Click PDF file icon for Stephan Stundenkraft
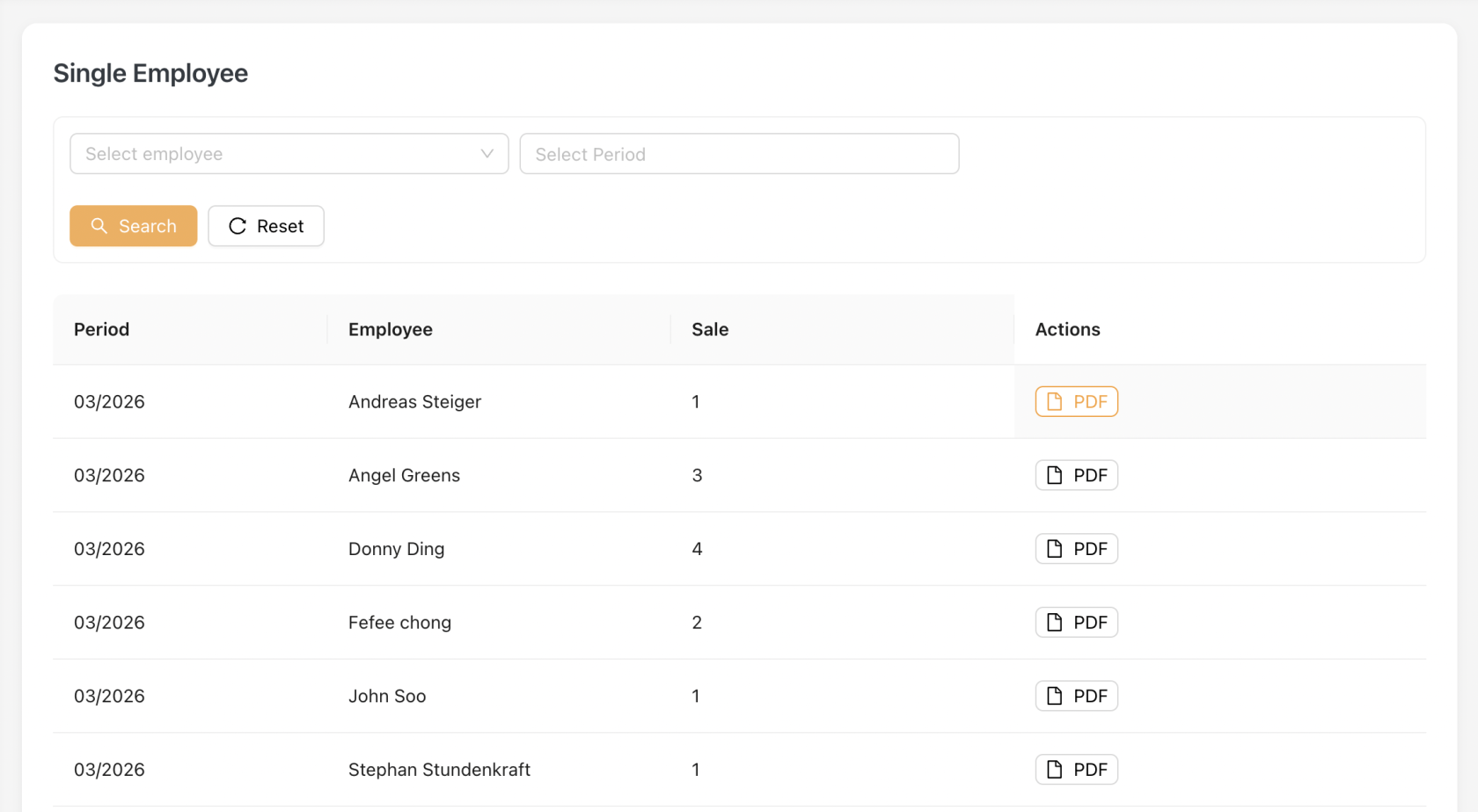Viewport: 1478px width, 812px height. 1054,770
